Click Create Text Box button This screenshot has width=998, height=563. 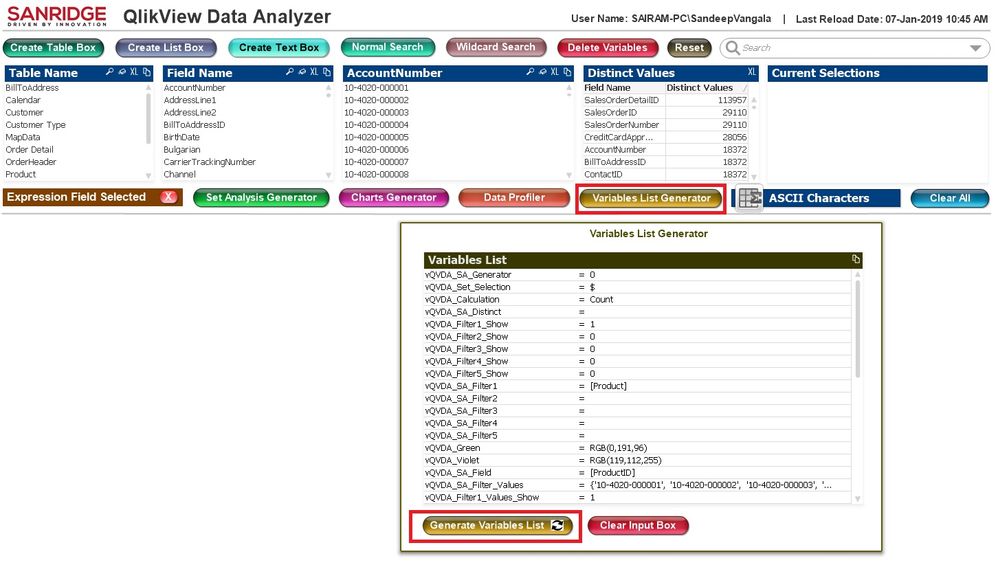(279, 48)
